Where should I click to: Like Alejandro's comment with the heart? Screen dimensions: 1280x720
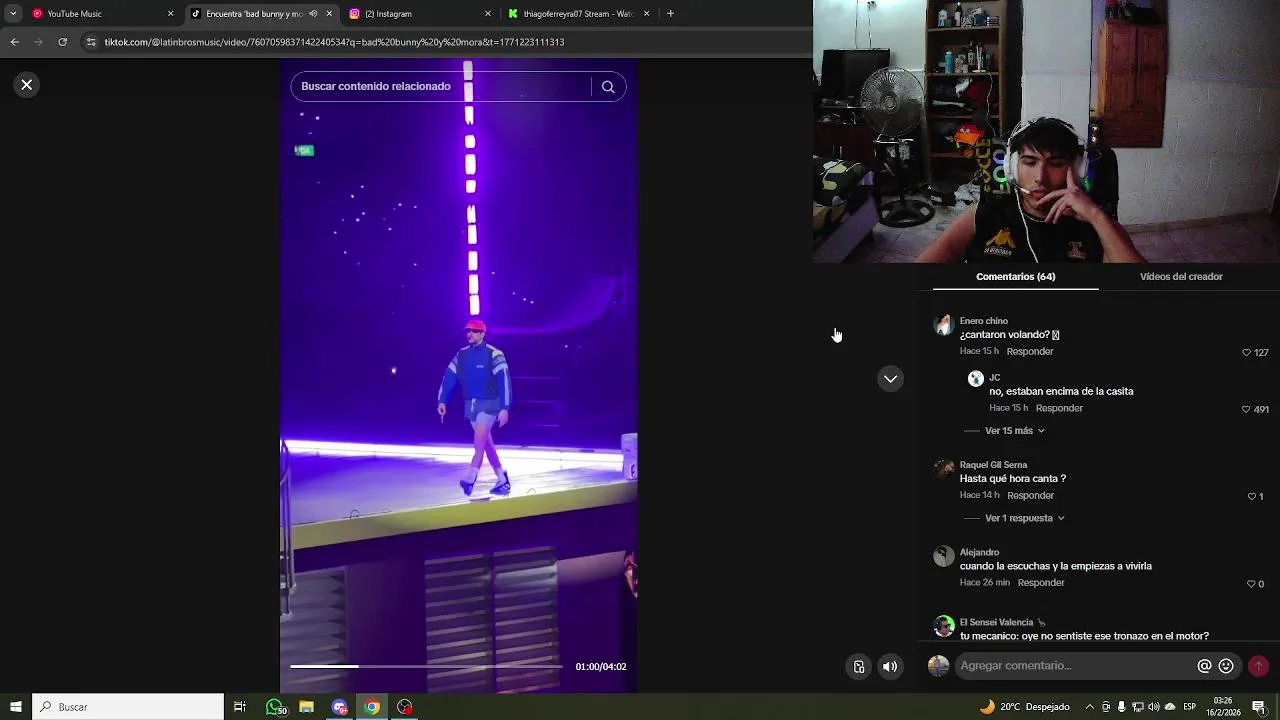click(x=1251, y=584)
